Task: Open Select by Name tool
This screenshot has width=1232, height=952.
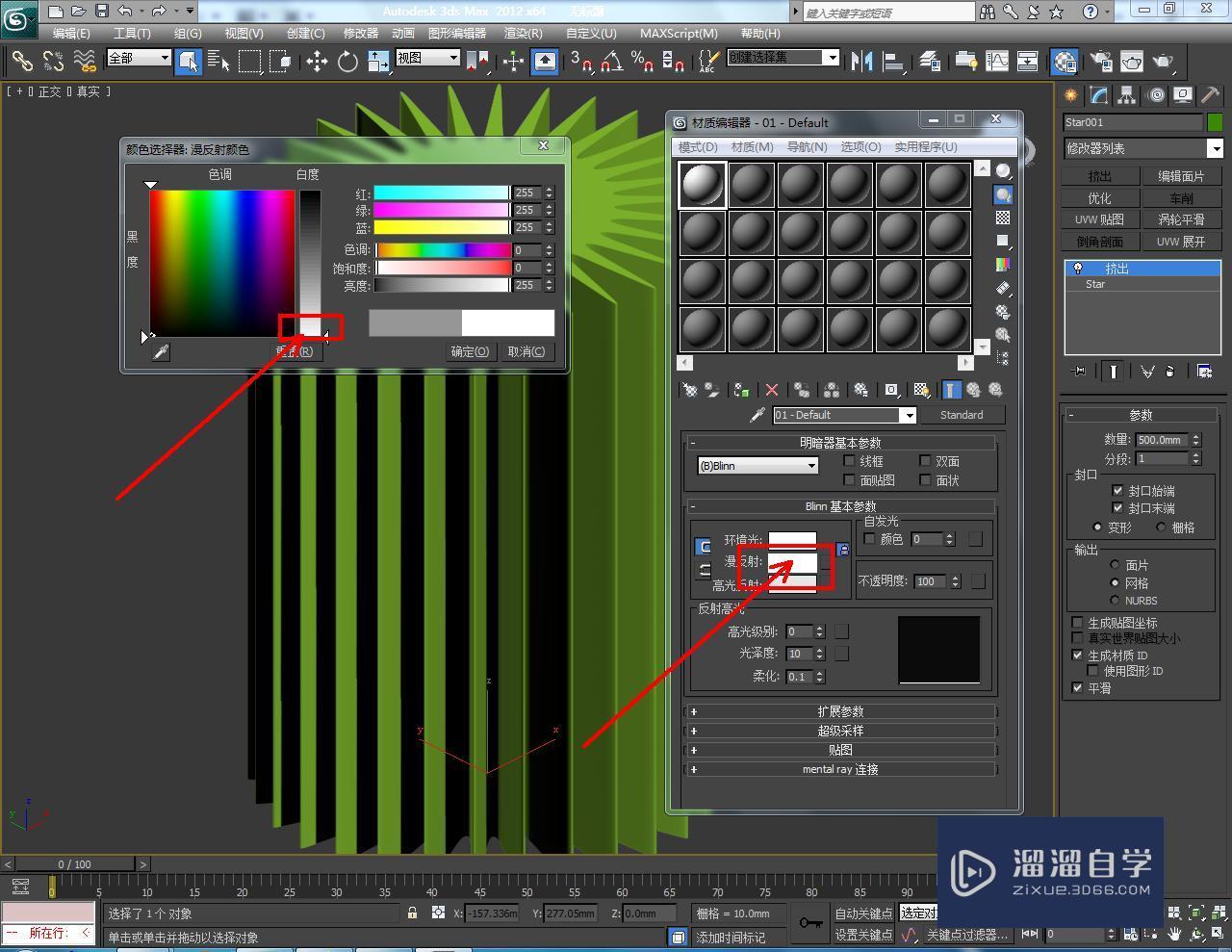Action: (218, 62)
